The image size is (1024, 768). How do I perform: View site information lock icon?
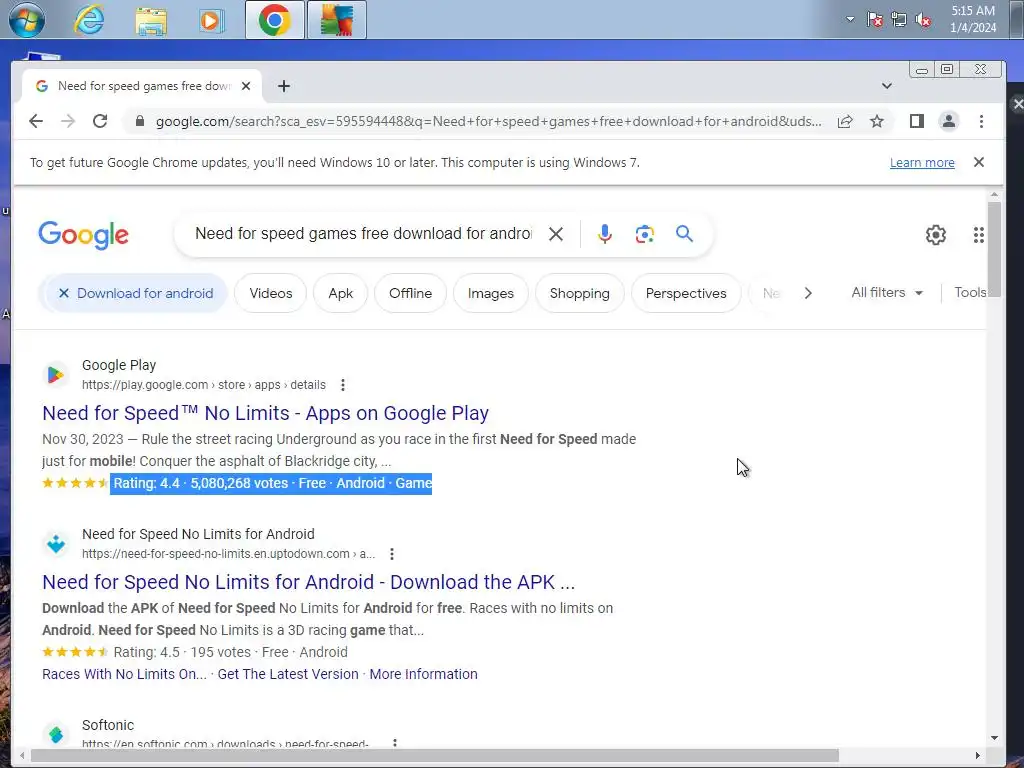[x=139, y=121]
